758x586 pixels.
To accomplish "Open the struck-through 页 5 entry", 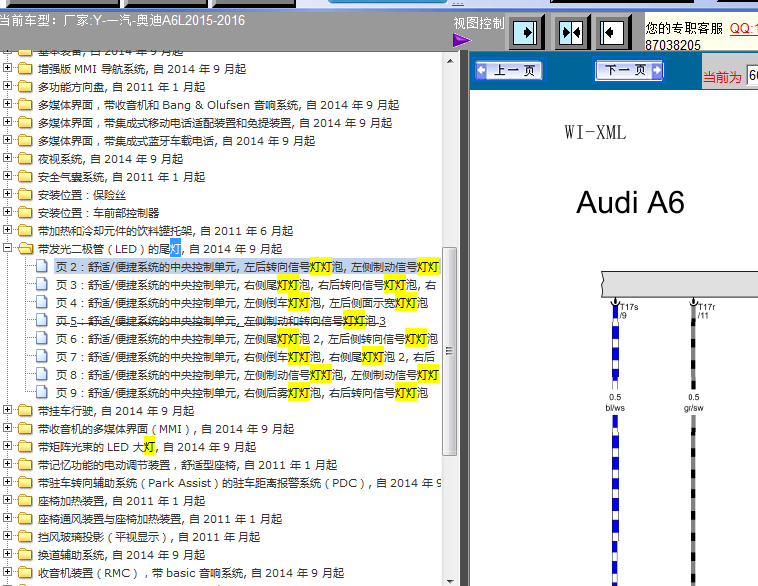I will (x=220, y=321).
